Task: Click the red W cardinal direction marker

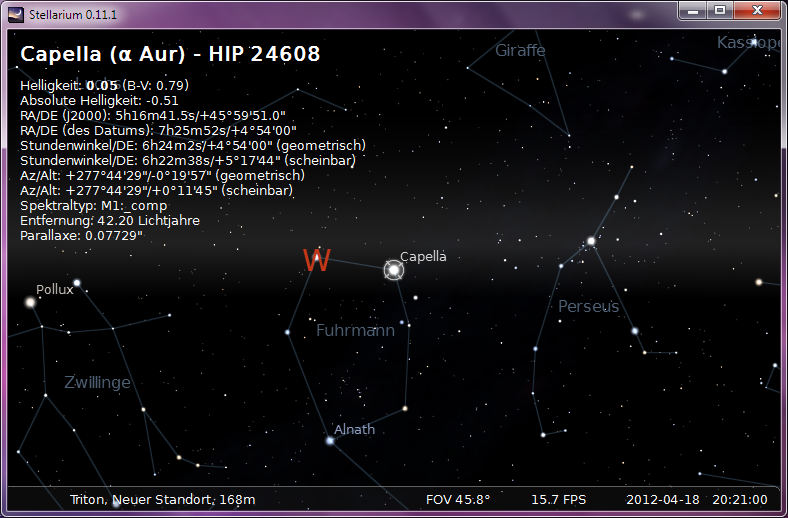Action: click(x=317, y=261)
